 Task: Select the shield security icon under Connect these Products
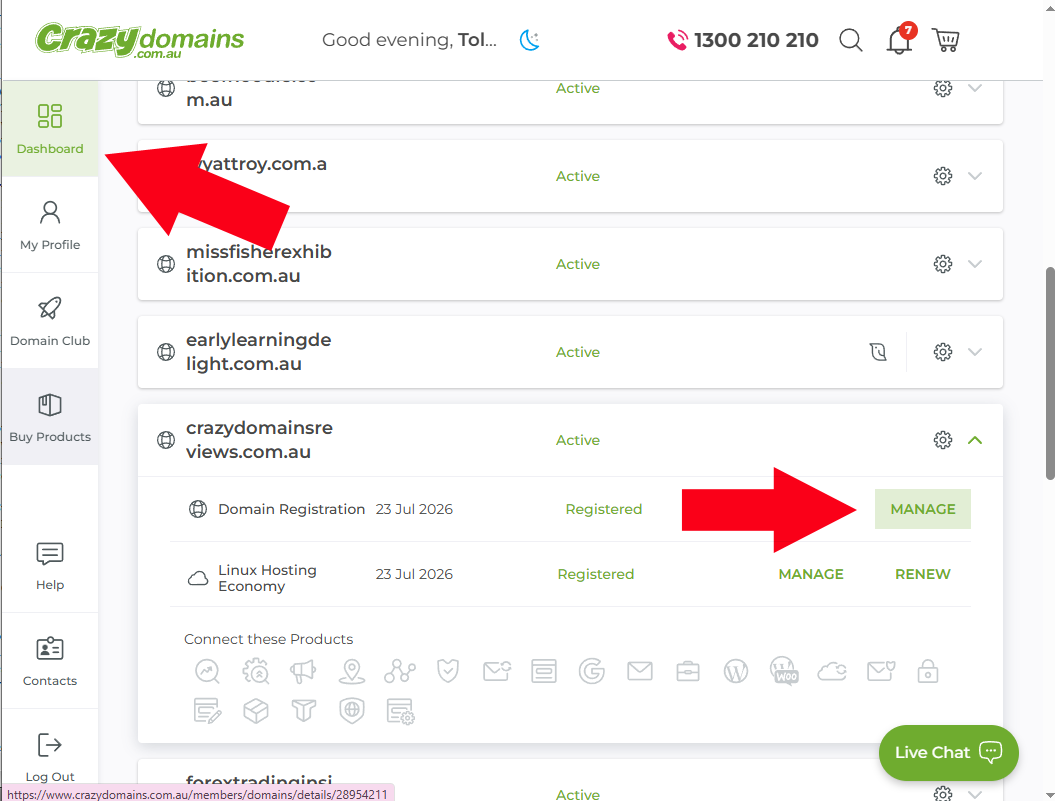[448, 670]
